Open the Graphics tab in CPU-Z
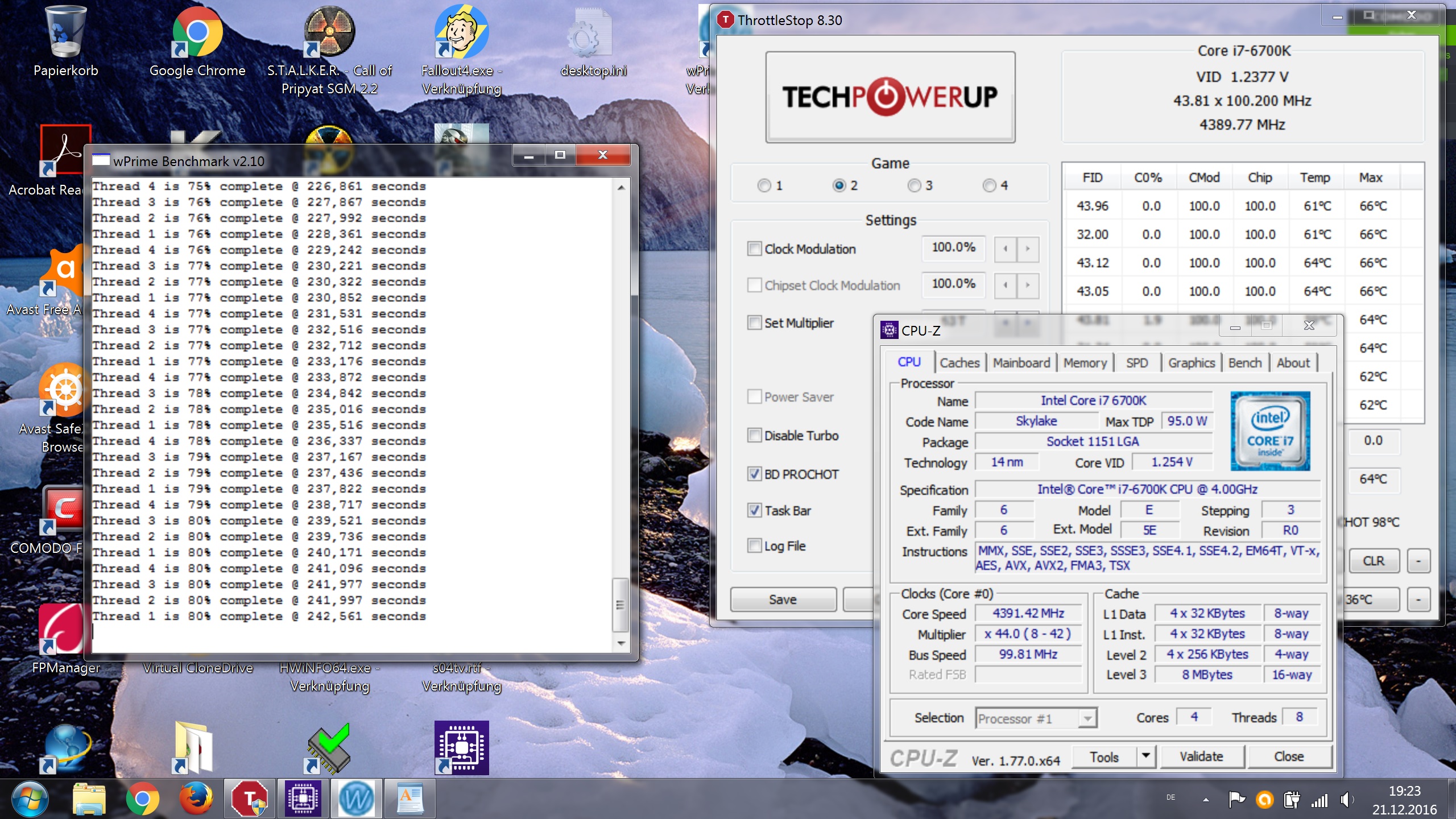Image resolution: width=1456 pixels, height=819 pixels. pos(1192,363)
